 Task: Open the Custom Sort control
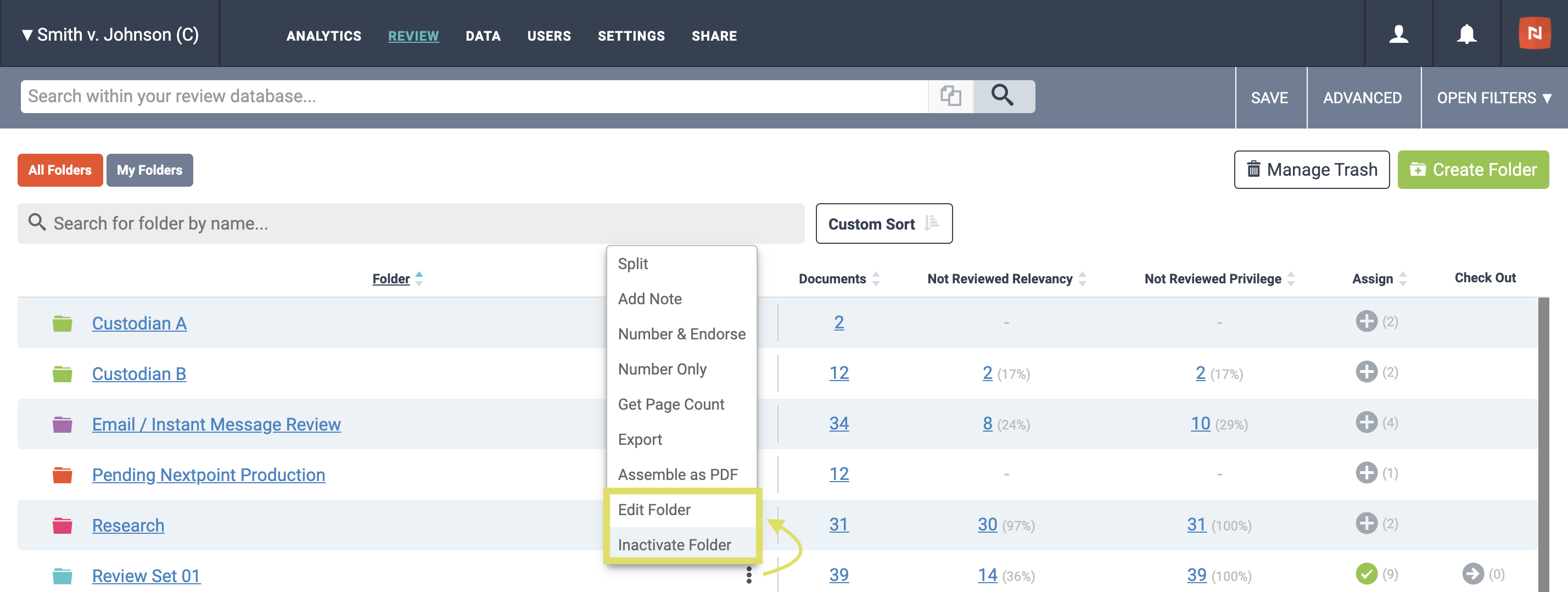[883, 224]
